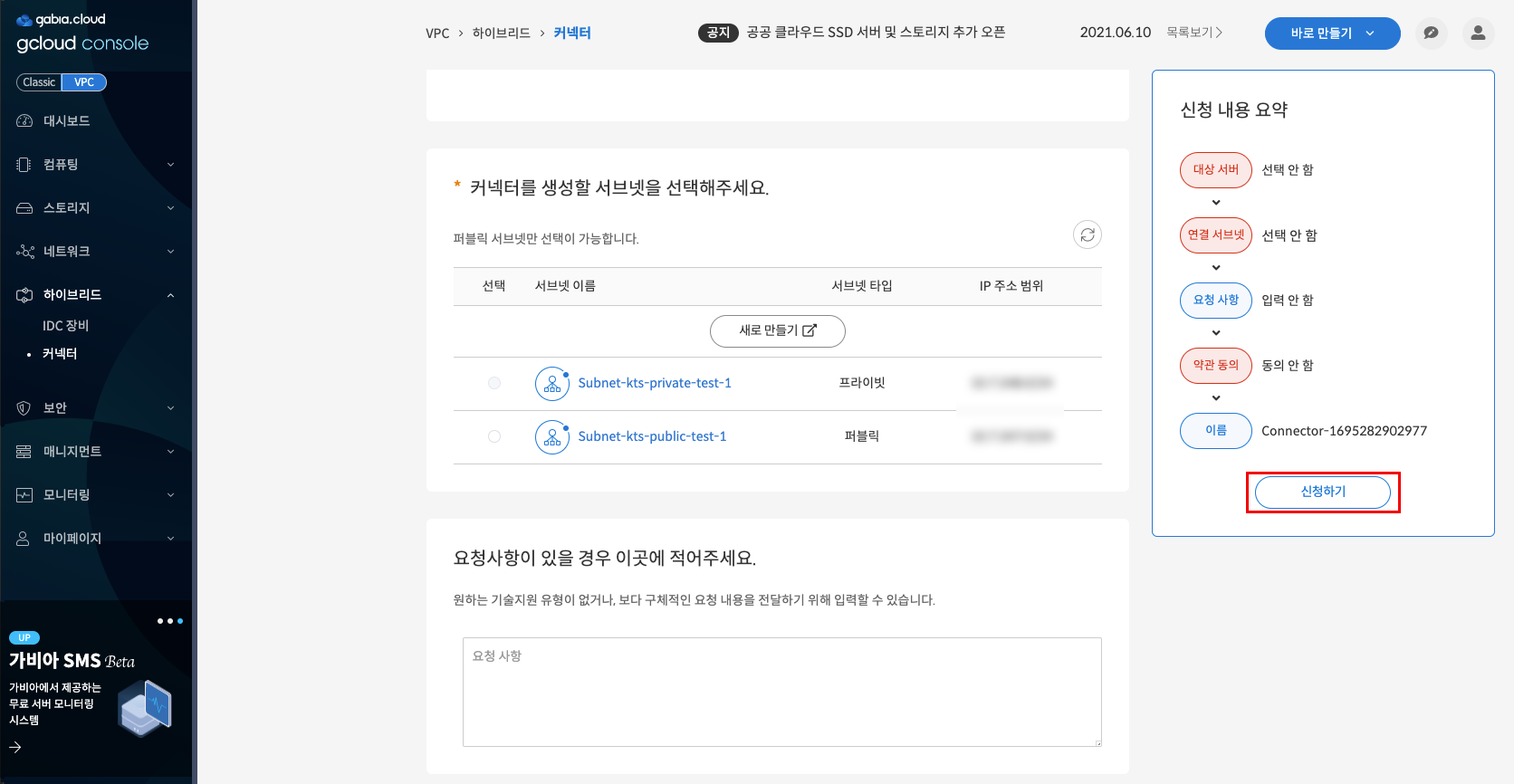Open the user account profile icon

click(1478, 33)
